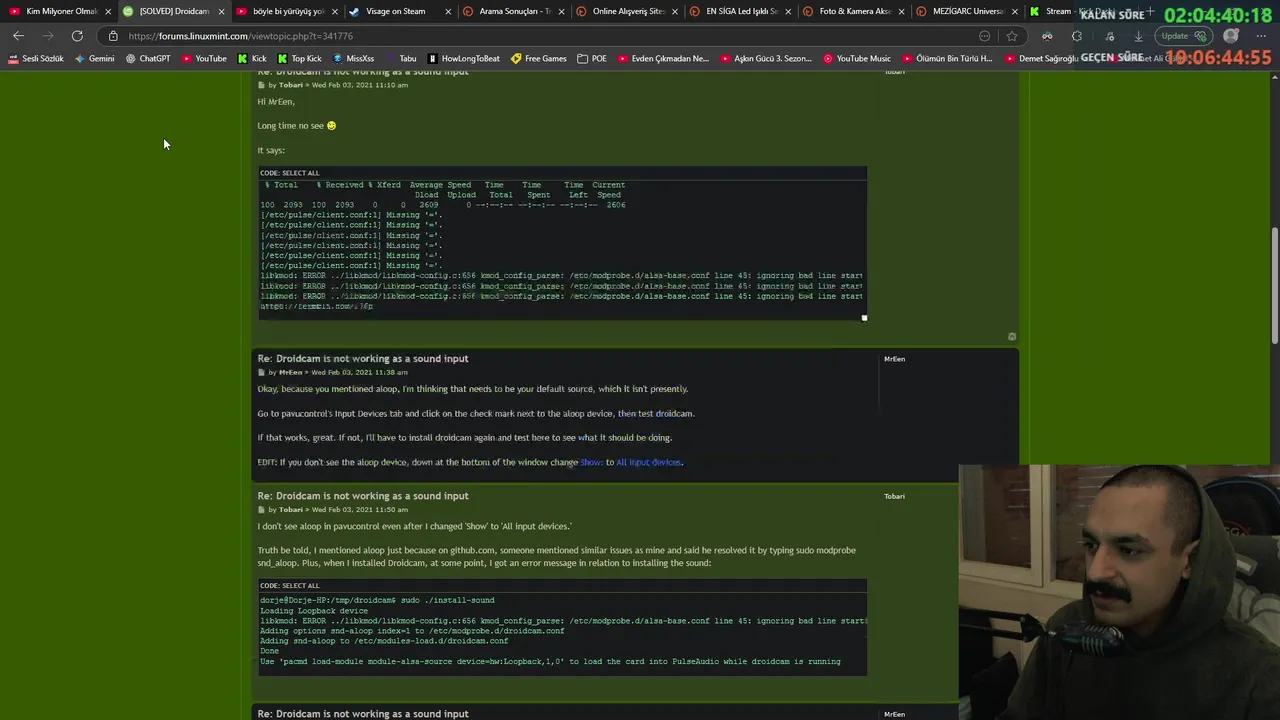This screenshot has width=1280, height=720.
Task: Open the Gemini bookmark
Action: [95, 59]
